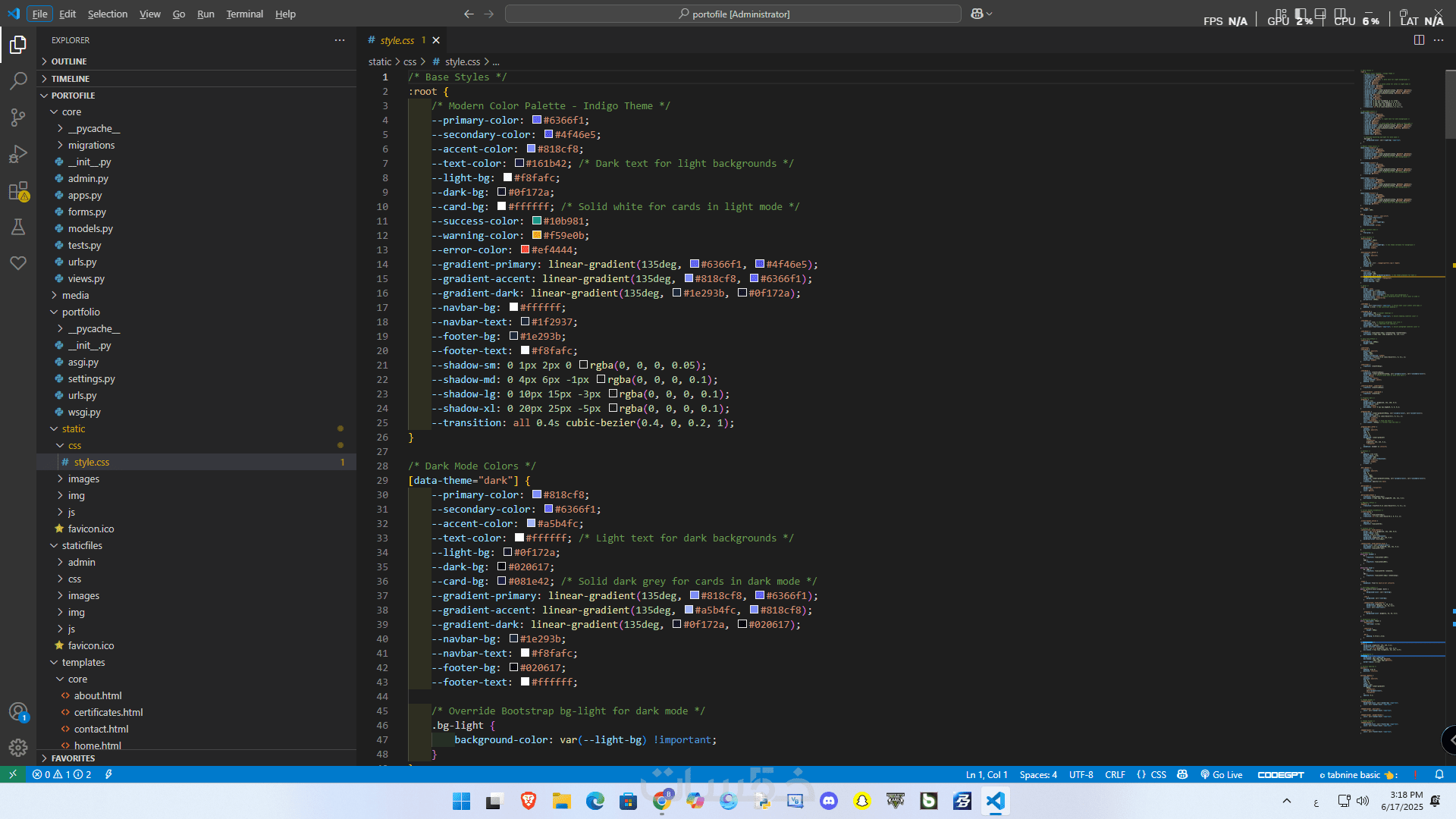Image resolution: width=1456 pixels, height=819 pixels.
Task: Click Spaces: 4 indentation setting
Action: 1037,774
